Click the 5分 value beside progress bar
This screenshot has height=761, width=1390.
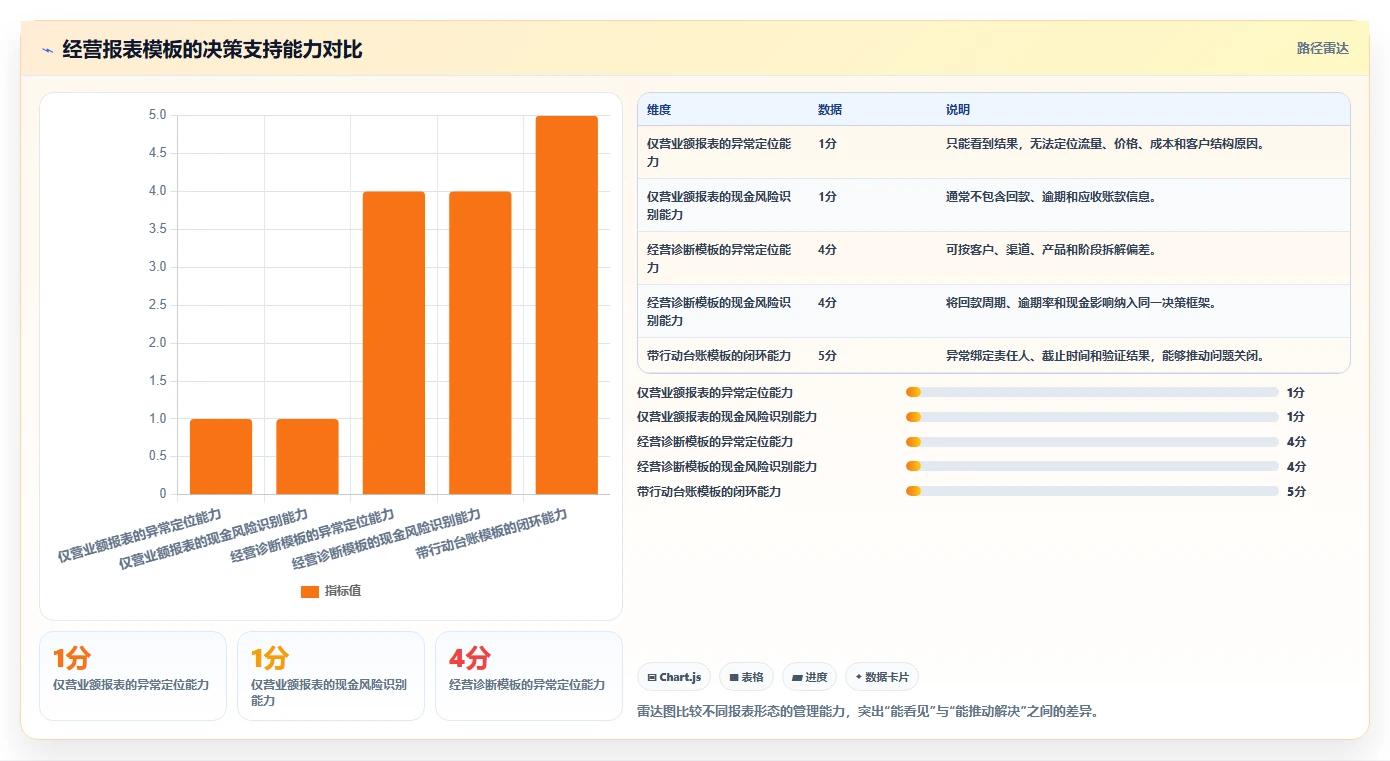point(1296,492)
